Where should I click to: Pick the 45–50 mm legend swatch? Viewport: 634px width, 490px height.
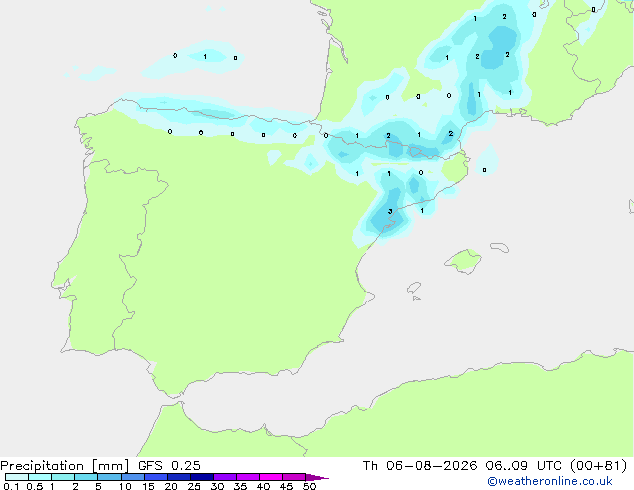[x=294, y=477]
